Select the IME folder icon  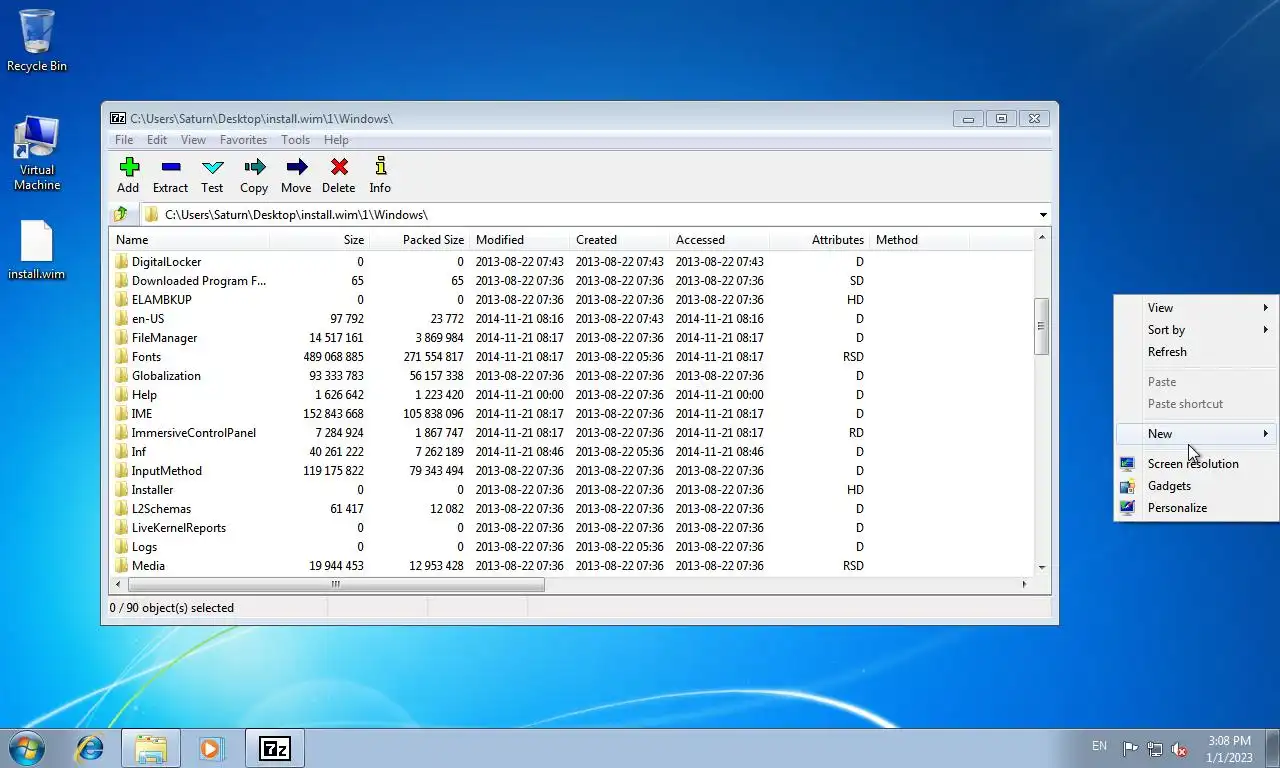click(121, 414)
